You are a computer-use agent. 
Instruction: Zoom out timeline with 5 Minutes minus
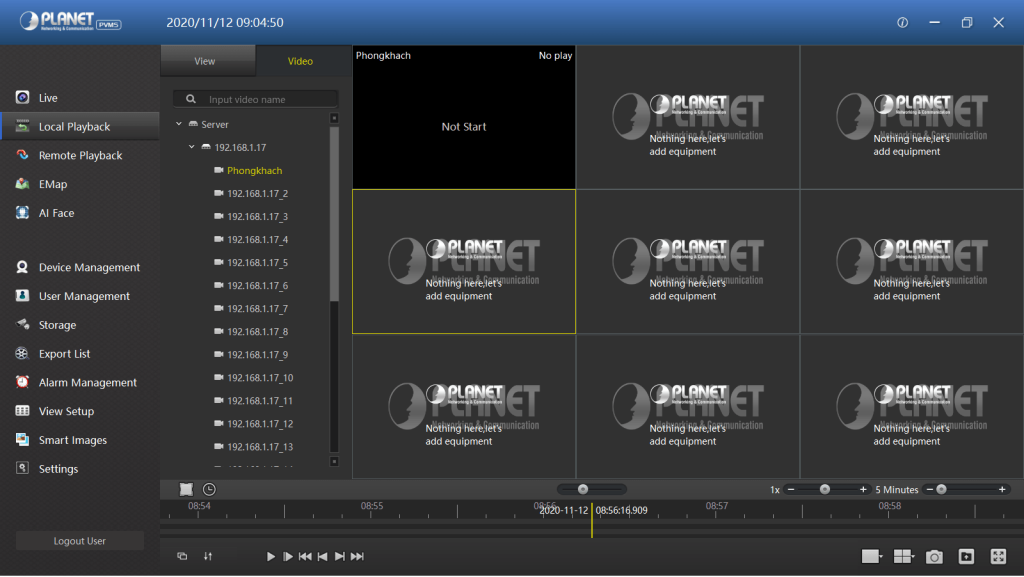pyautogui.click(x=930, y=489)
